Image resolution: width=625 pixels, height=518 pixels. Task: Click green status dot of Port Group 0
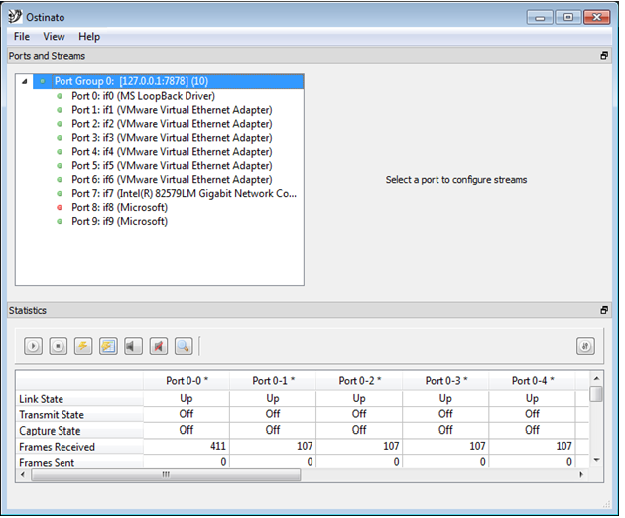(x=43, y=81)
